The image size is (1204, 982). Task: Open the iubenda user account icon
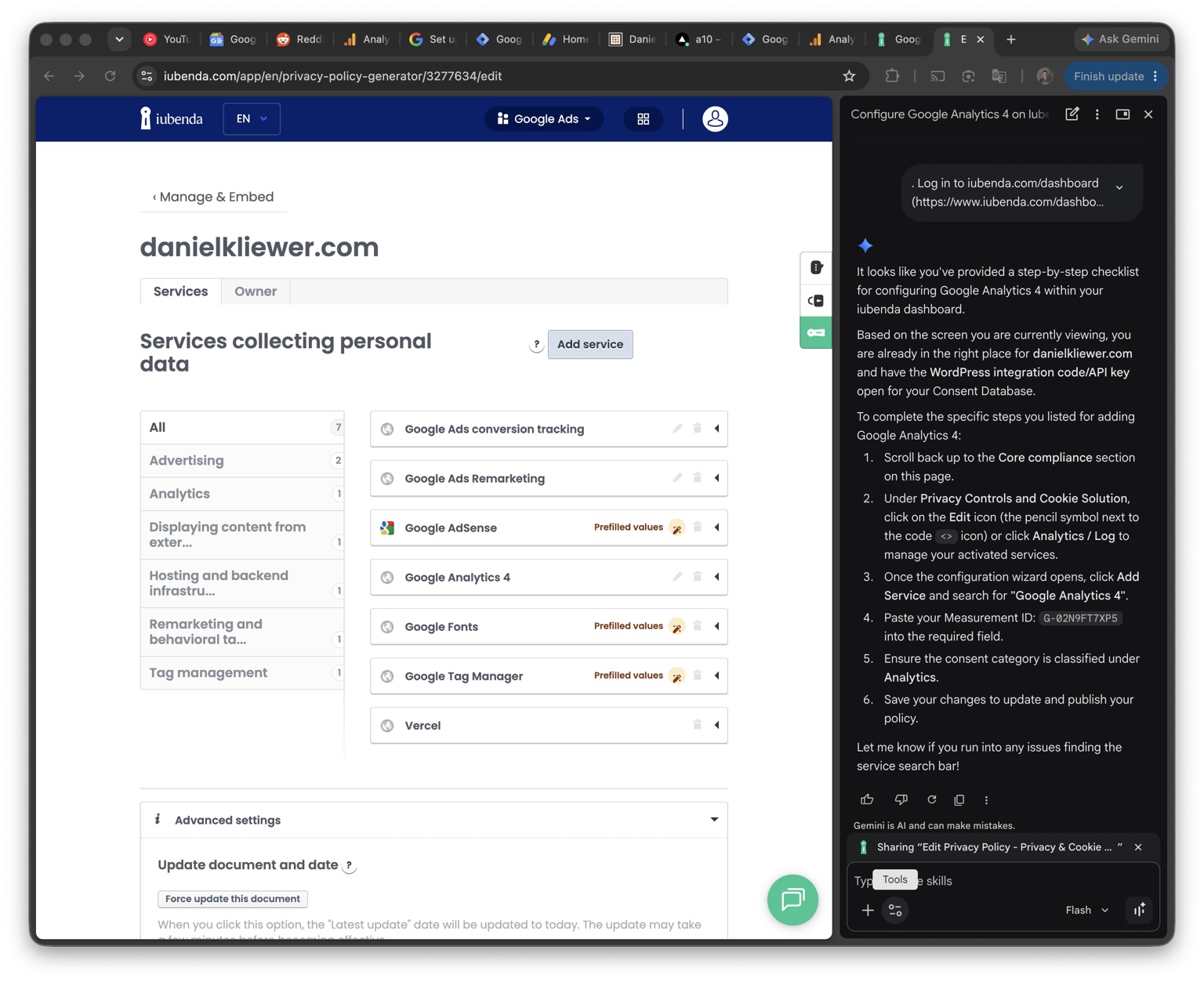tap(715, 119)
